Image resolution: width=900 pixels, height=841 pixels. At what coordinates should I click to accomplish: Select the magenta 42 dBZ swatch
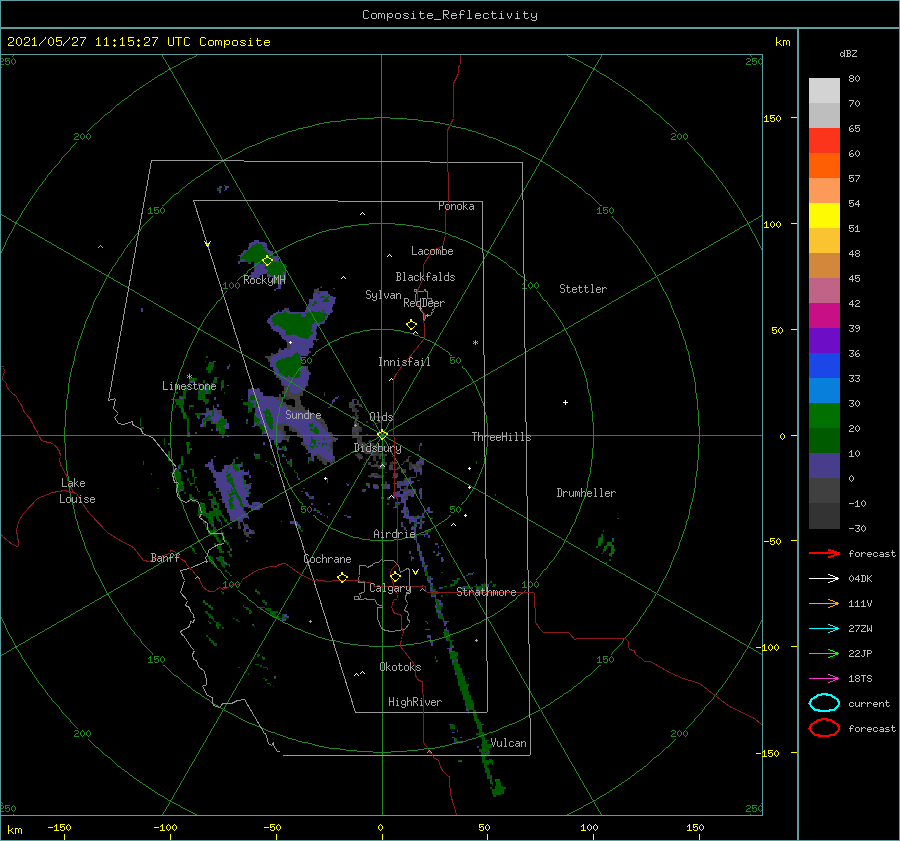point(824,316)
